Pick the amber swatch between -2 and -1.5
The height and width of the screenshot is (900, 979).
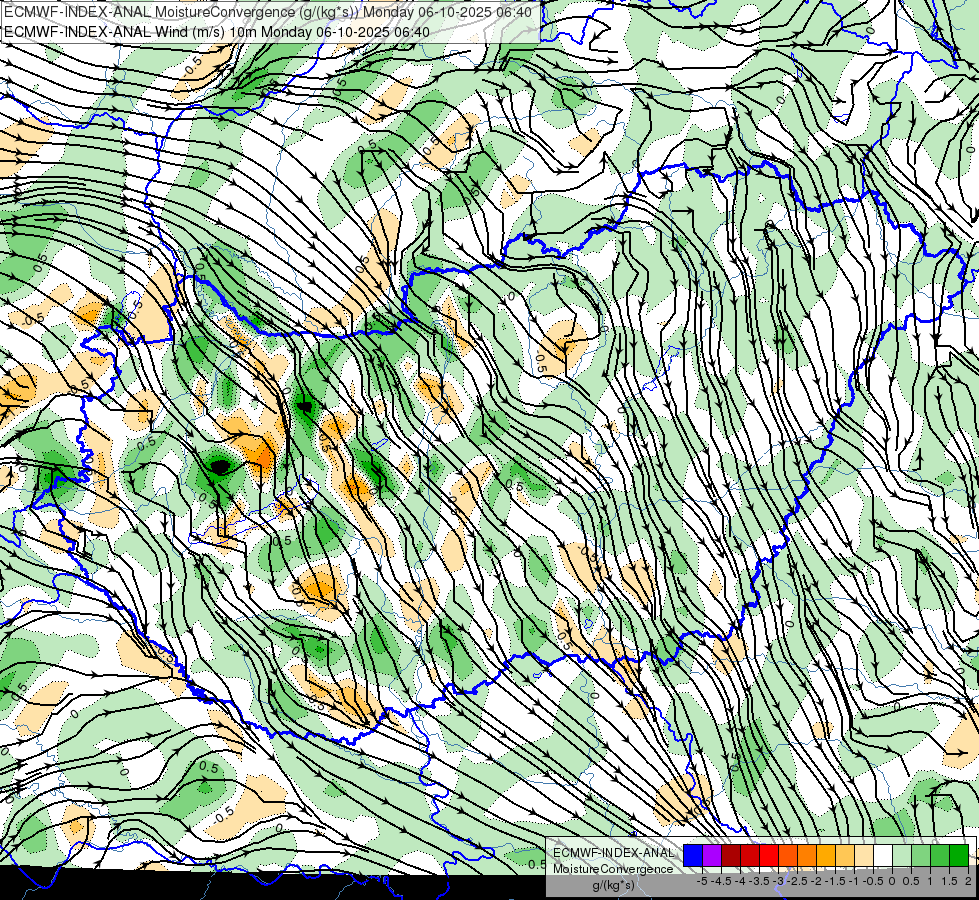(x=826, y=855)
